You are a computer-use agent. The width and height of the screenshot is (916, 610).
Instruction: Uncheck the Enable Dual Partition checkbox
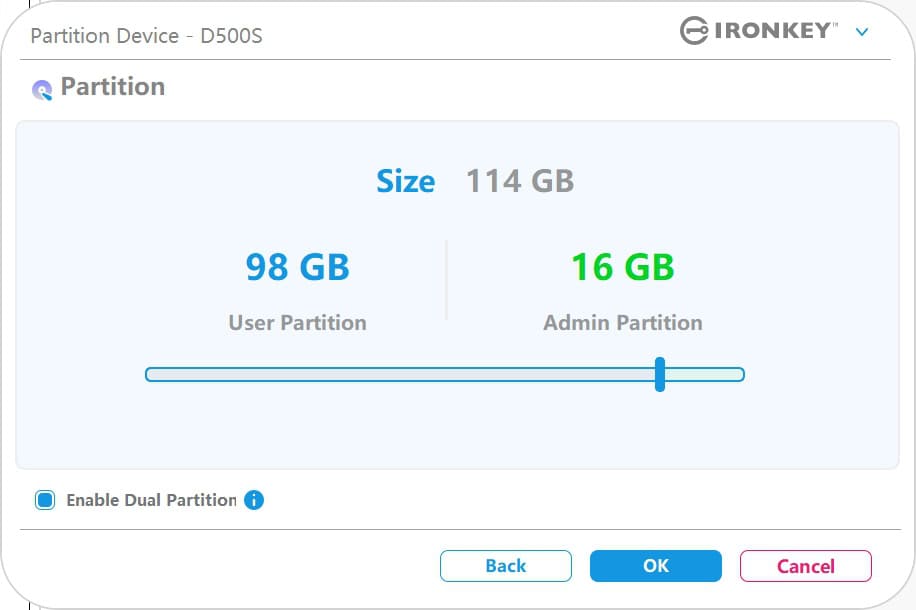click(45, 500)
